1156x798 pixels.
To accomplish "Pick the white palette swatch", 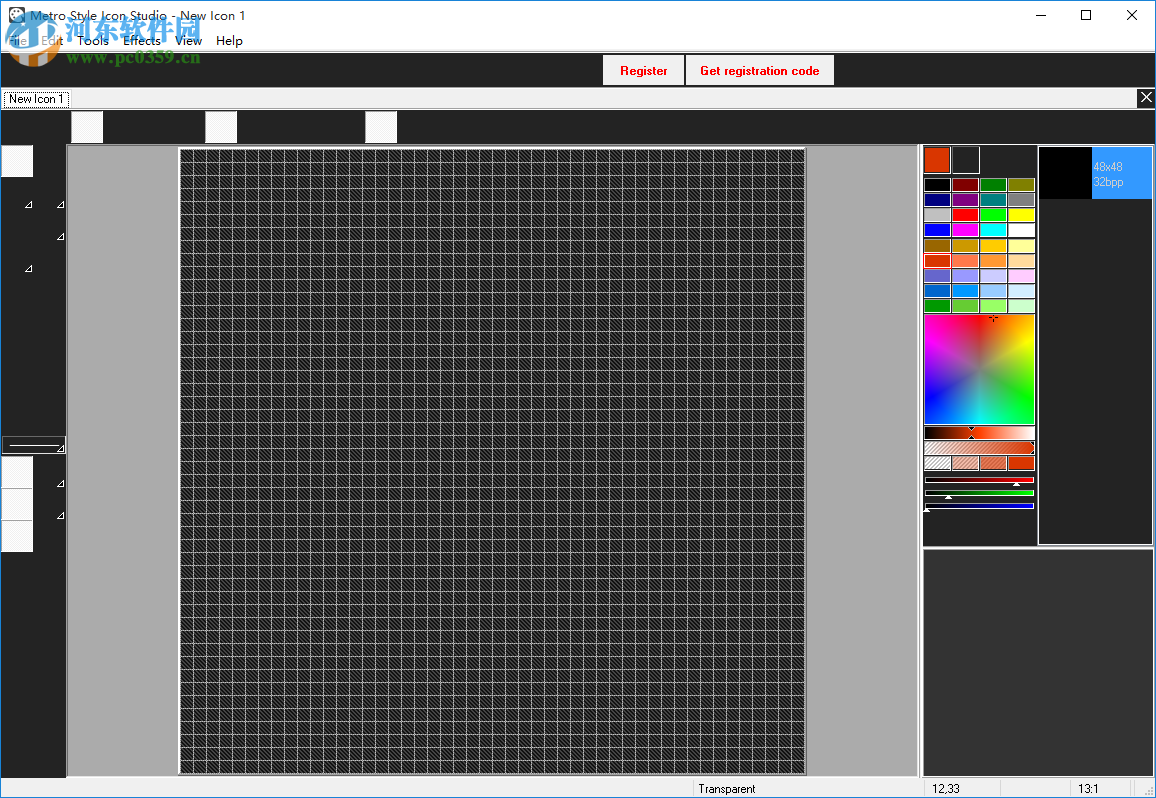I will click(1021, 230).
